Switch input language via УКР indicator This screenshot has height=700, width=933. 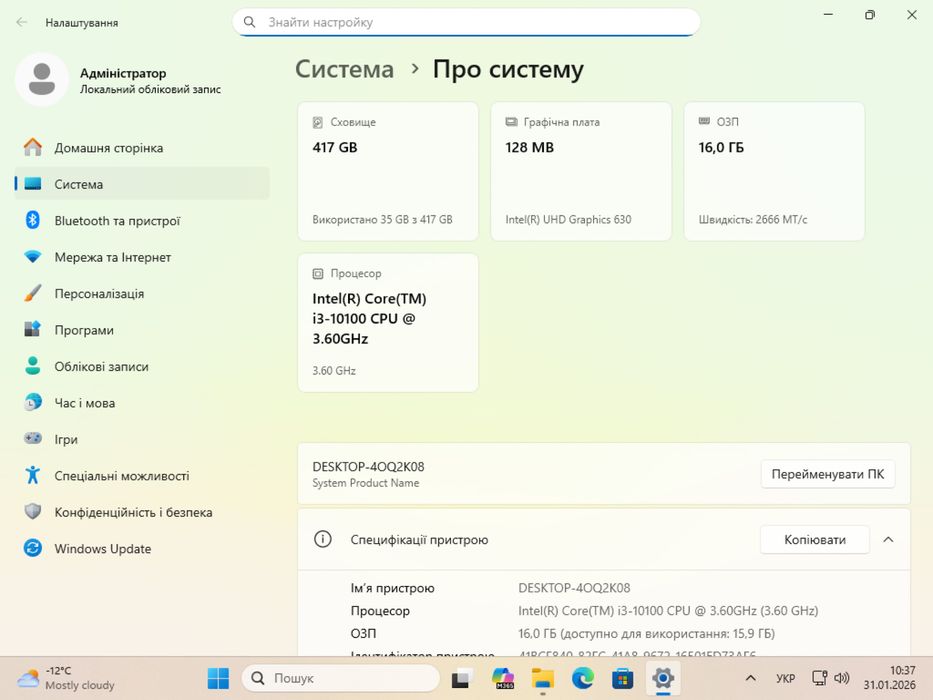(785, 678)
